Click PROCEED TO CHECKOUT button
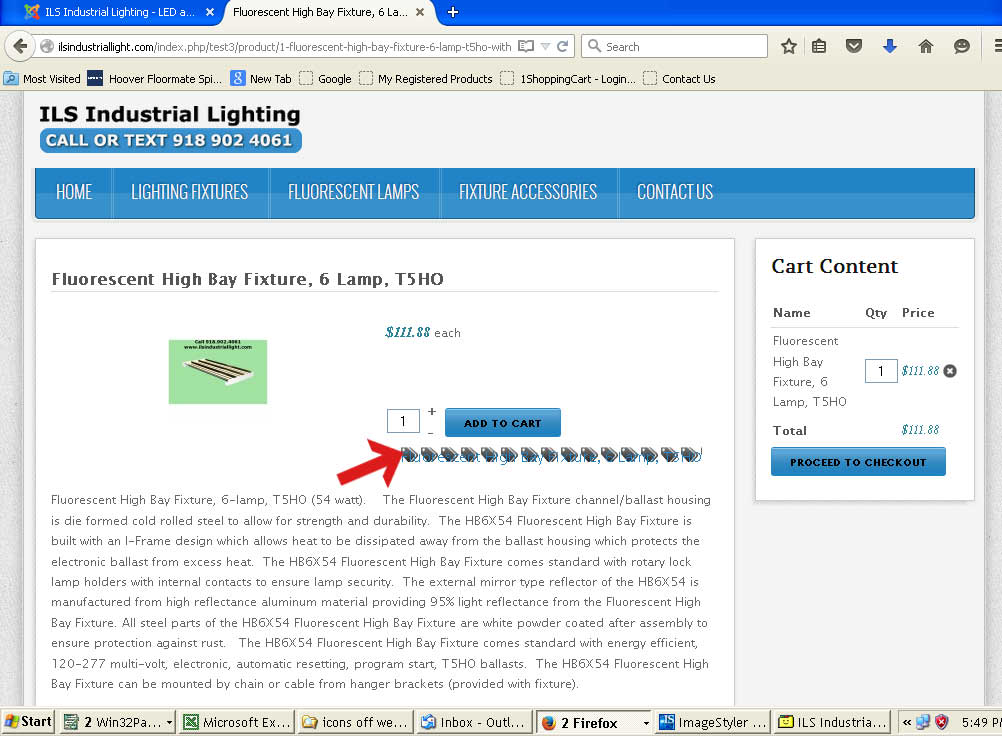Image resolution: width=1002 pixels, height=736 pixels. click(x=858, y=462)
